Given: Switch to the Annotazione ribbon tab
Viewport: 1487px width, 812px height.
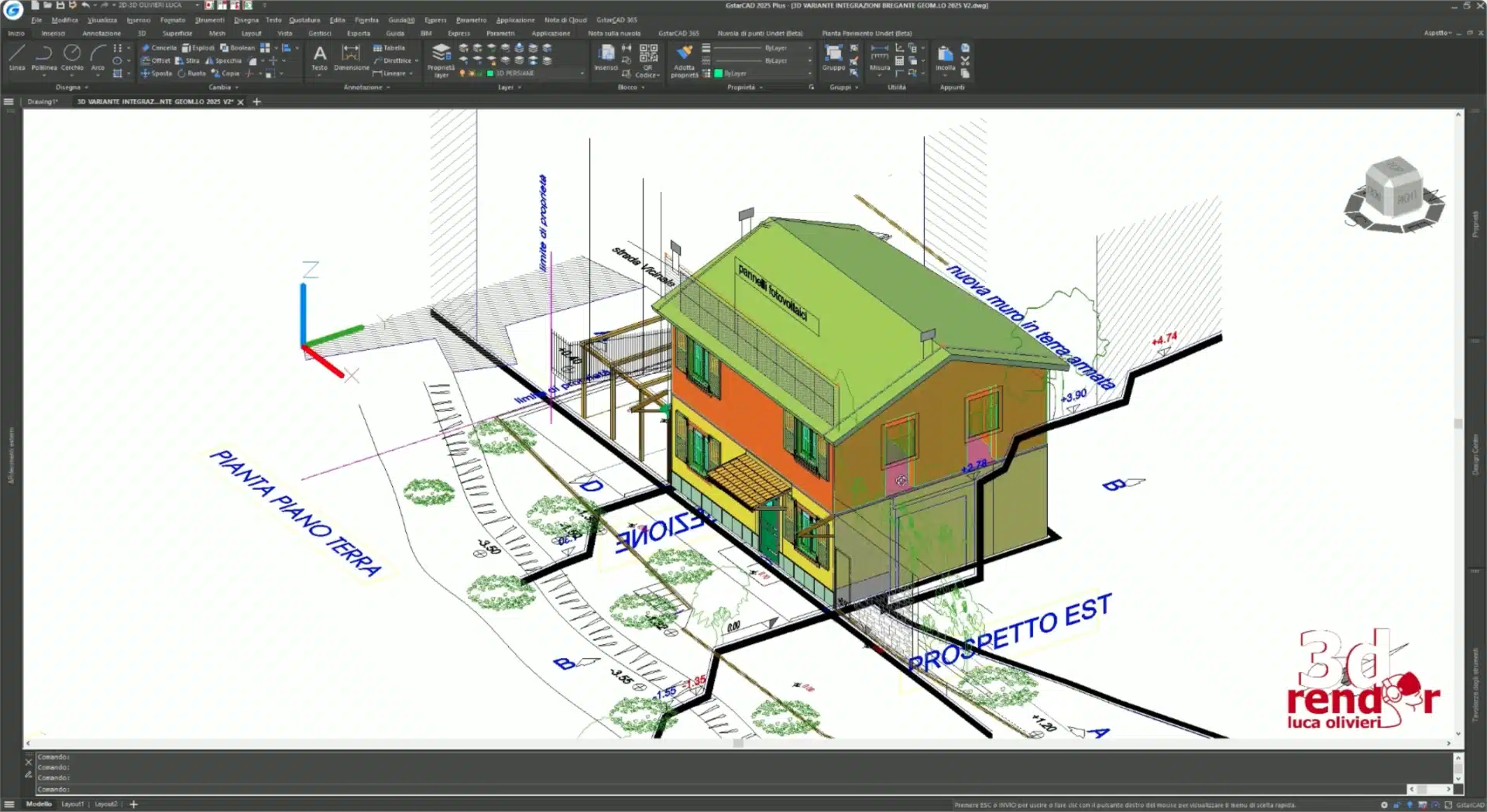Looking at the screenshot, I should 101,33.
